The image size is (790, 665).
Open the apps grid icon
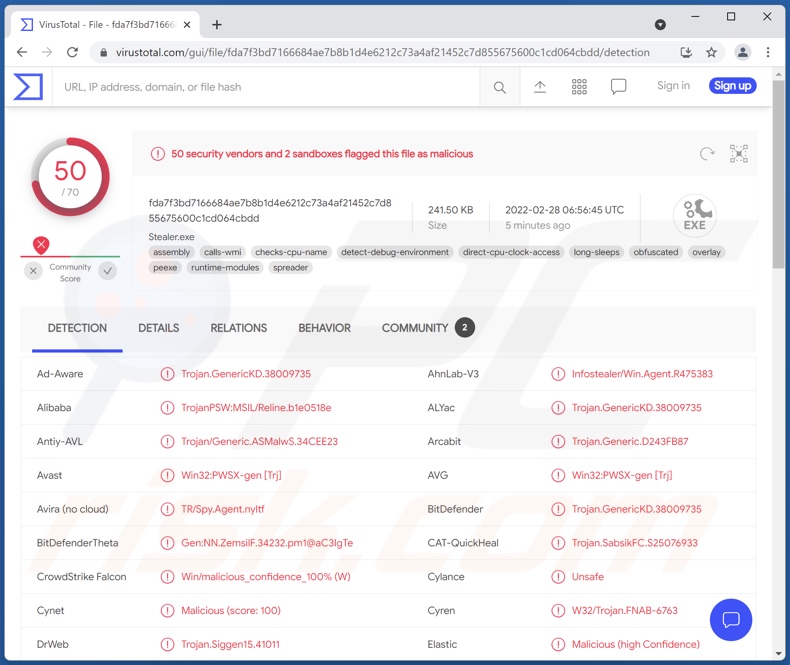click(579, 87)
